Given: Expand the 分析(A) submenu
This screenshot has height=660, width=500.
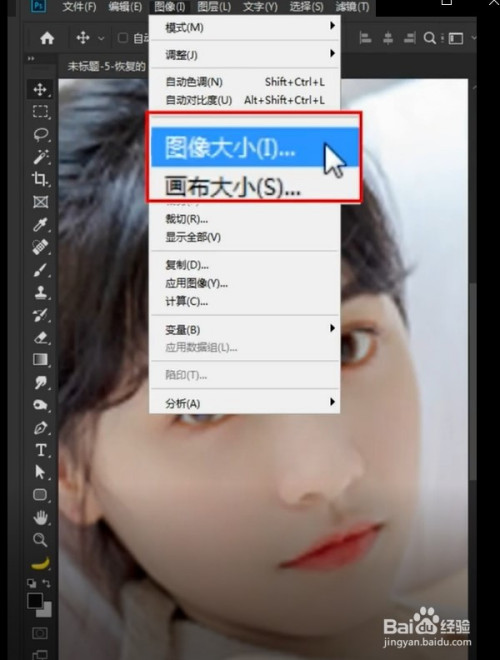Looking at the screenshot, I should pyautogui.click(x=245, y=403).
